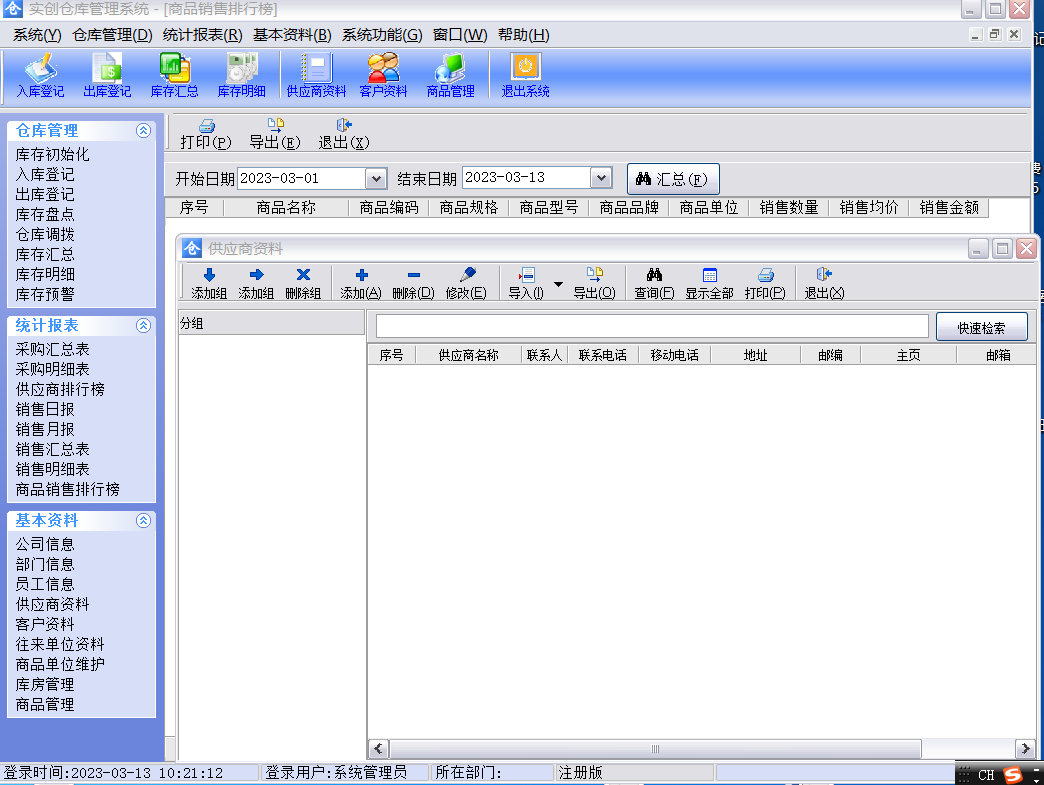
Task: Open 库房管理 in sidebar
Action: pyautogui.click(x=45, y=684)
